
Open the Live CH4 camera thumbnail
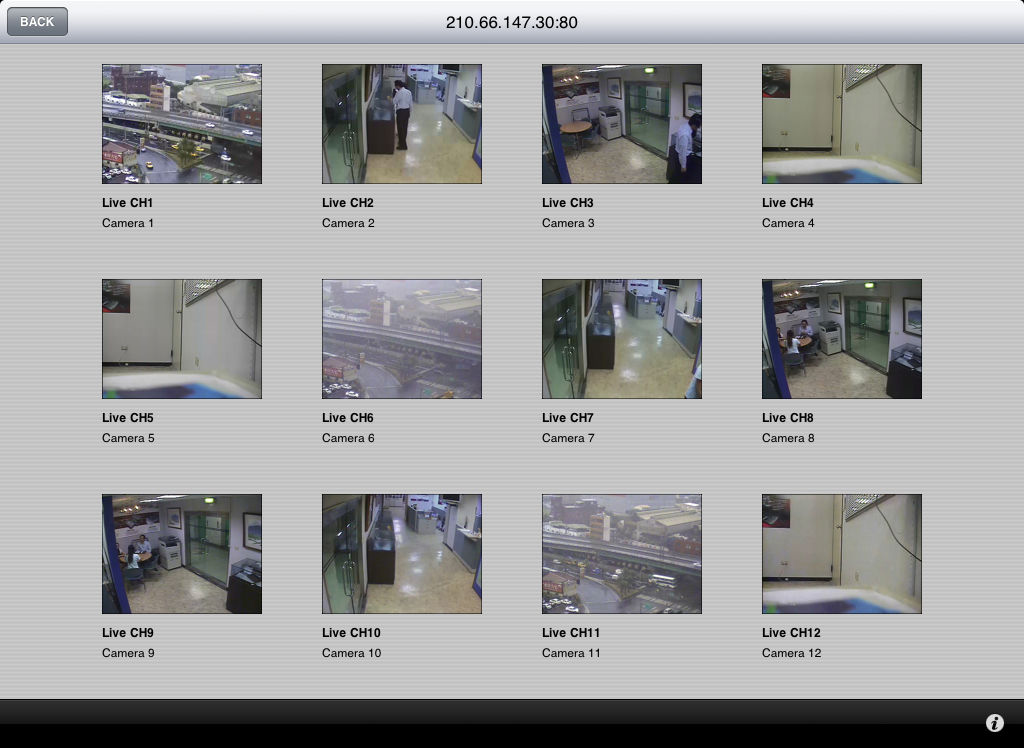[842, 123]
